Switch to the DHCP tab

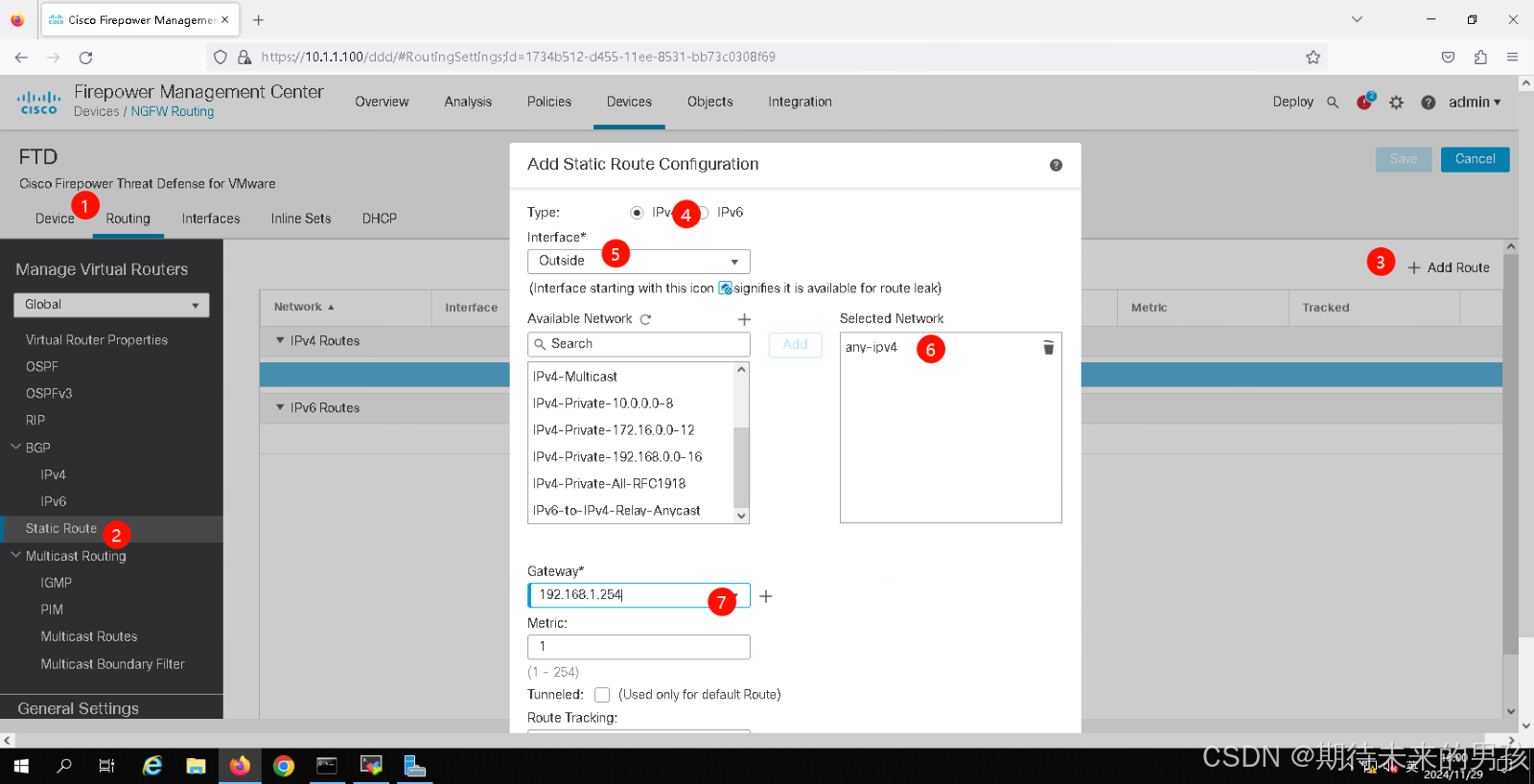tap(380, 219)
